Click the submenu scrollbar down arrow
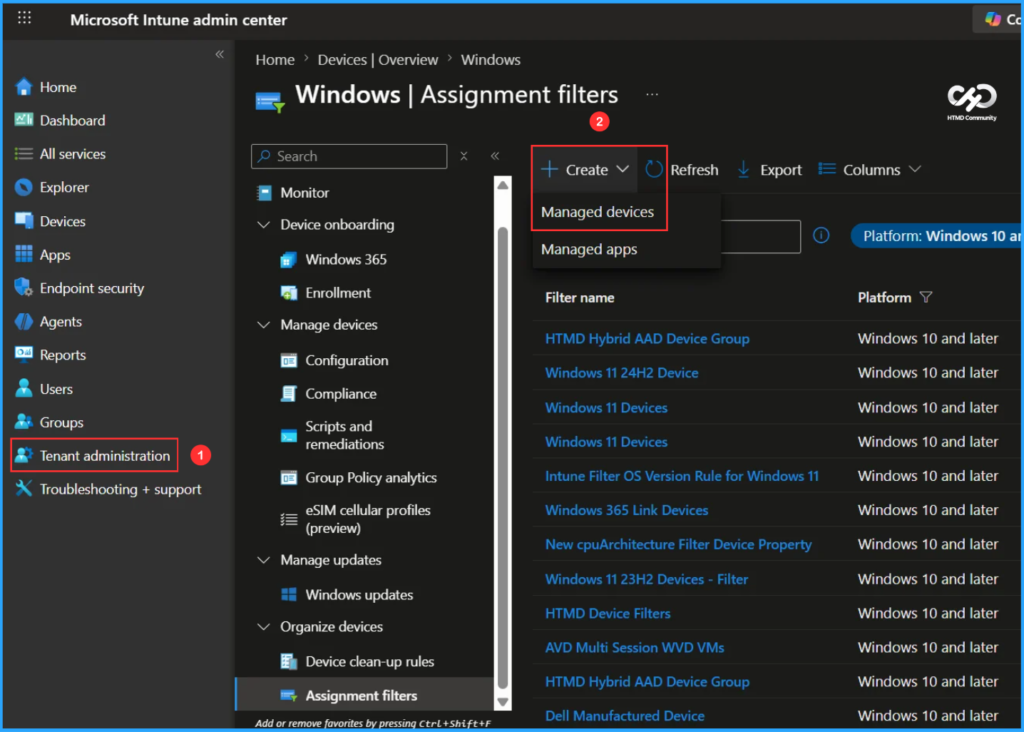Screen dimensions: 1024x732 [503, 702]
